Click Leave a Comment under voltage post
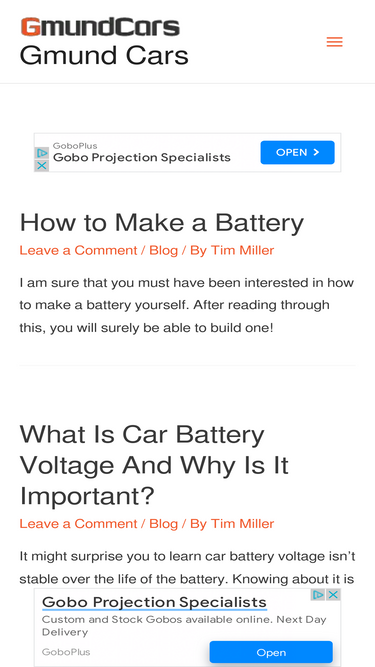Screen dimensions: 375x667 pyautogui.click(x=78, y=524)
